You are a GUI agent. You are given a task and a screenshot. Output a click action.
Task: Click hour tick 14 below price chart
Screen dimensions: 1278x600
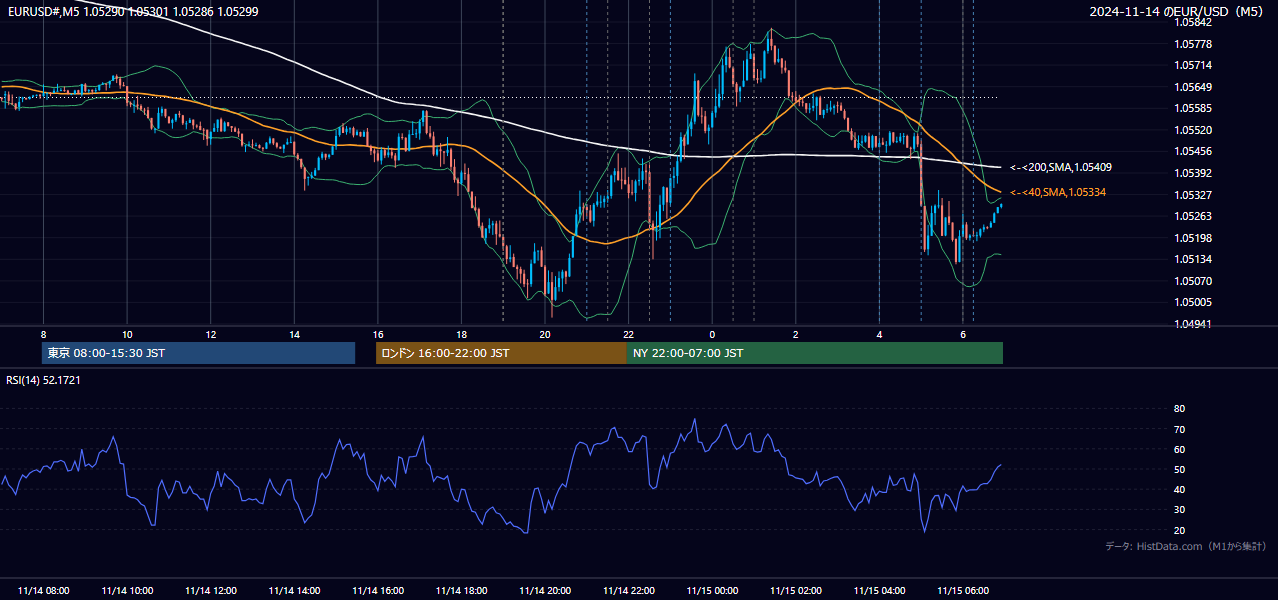click(294, 334)
